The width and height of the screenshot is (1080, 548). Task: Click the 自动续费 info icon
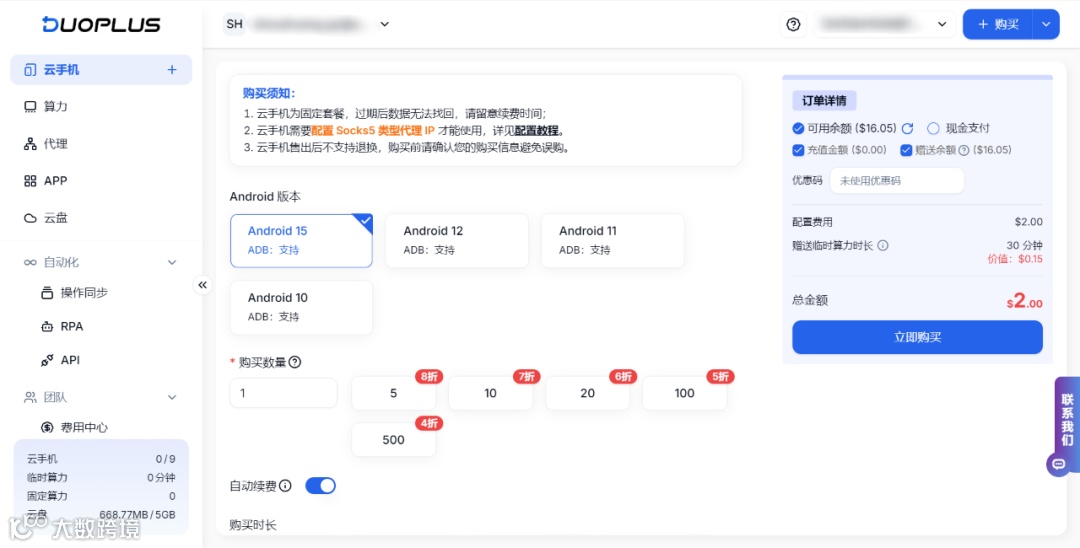point(285,486)
